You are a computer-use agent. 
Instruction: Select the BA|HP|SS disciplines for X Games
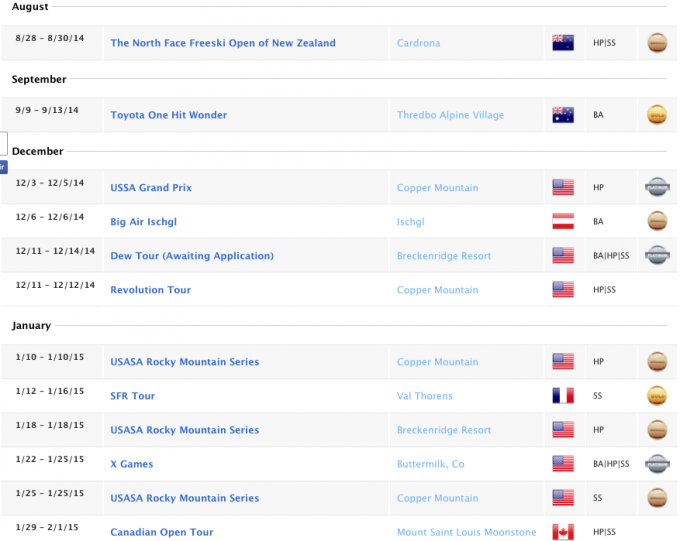click(x=611, y=464)
